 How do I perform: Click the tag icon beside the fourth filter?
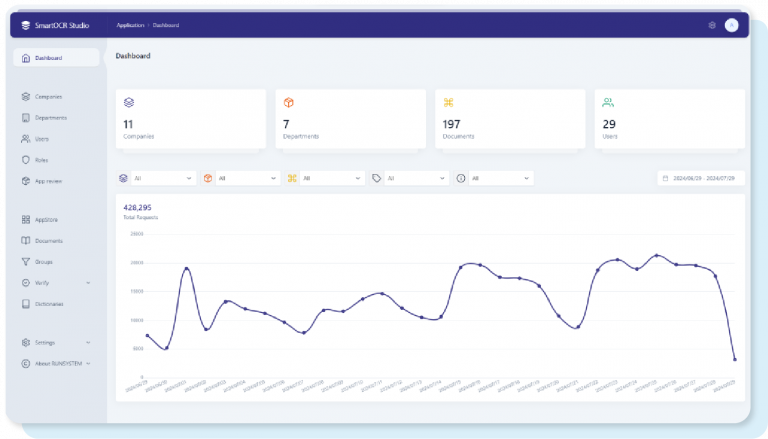(376, 178)
